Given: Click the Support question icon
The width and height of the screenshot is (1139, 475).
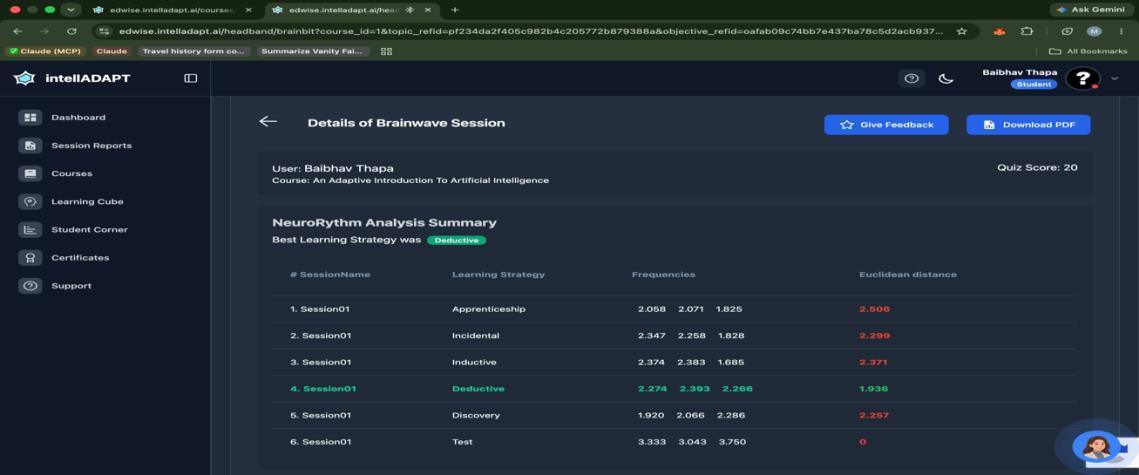Looking at the screenshot, I should coord(30,286).
